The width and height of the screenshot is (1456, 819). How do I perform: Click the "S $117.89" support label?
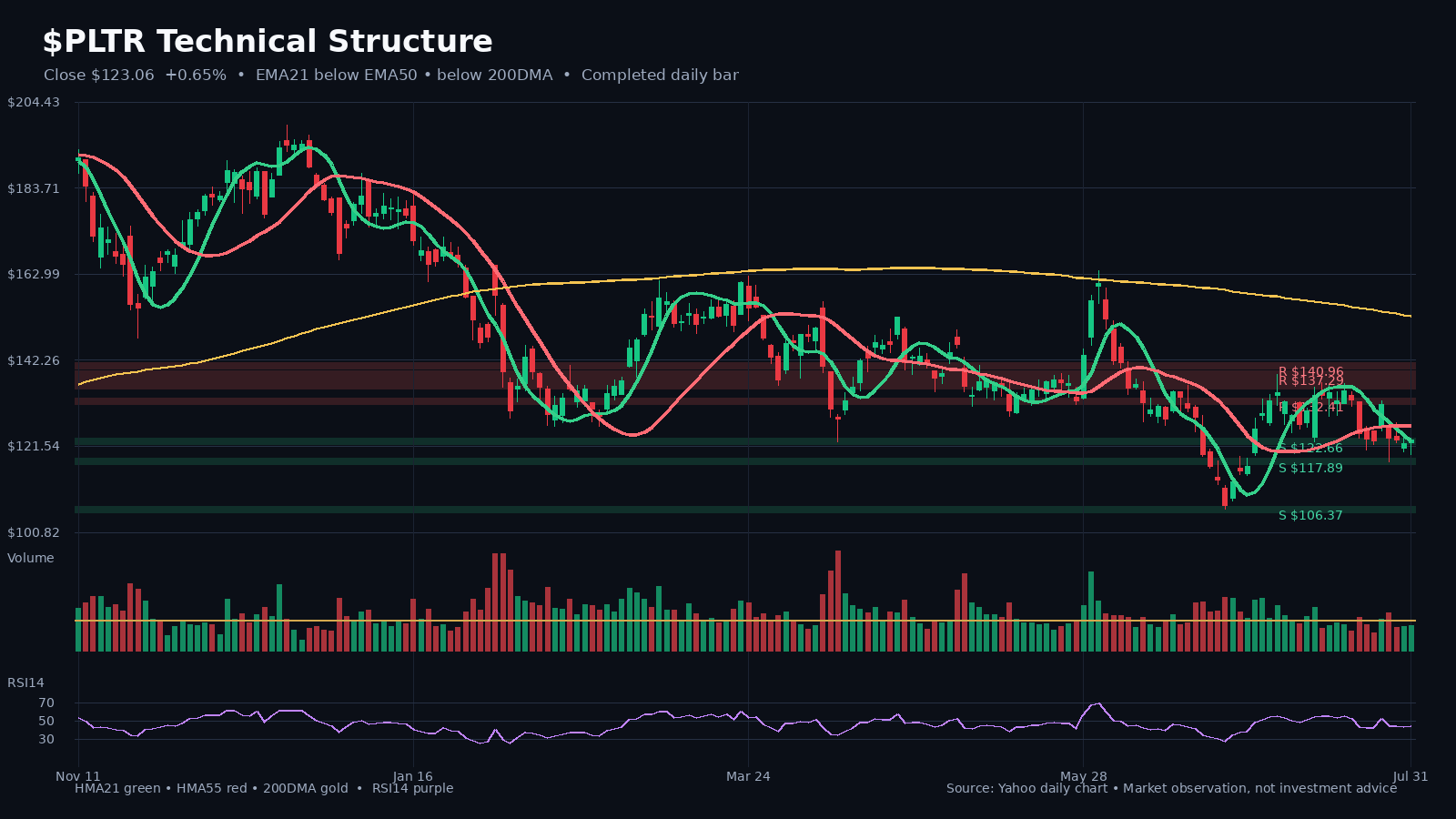(x=1310, y=468)
